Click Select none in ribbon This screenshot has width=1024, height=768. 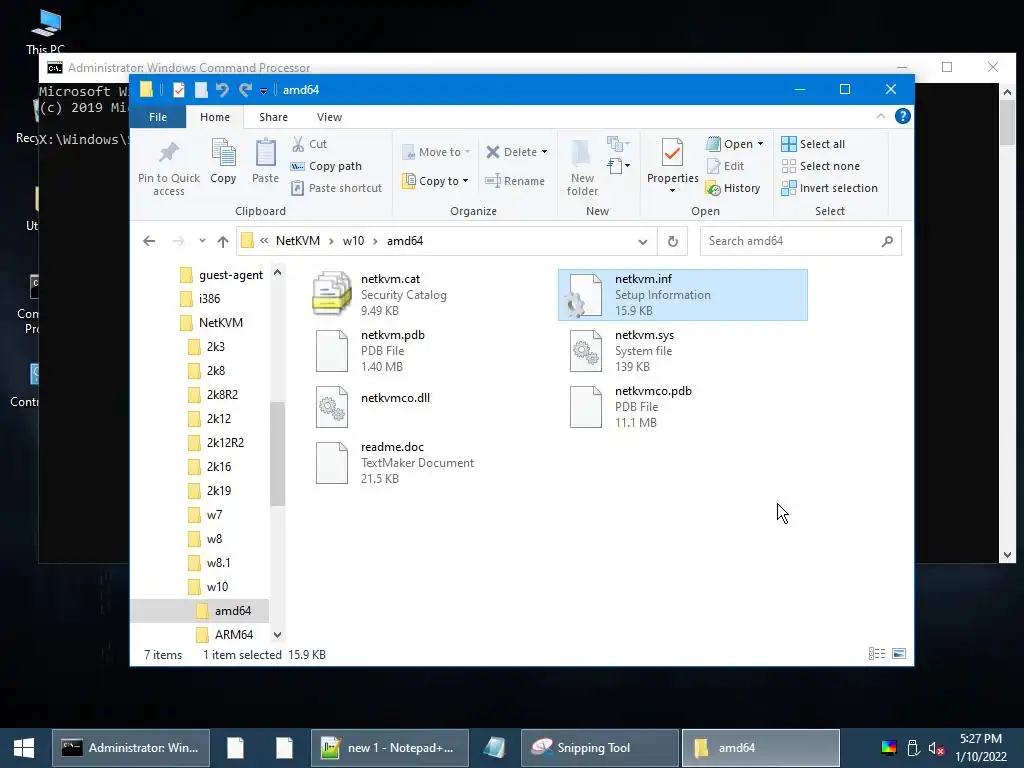click(820, 167)
